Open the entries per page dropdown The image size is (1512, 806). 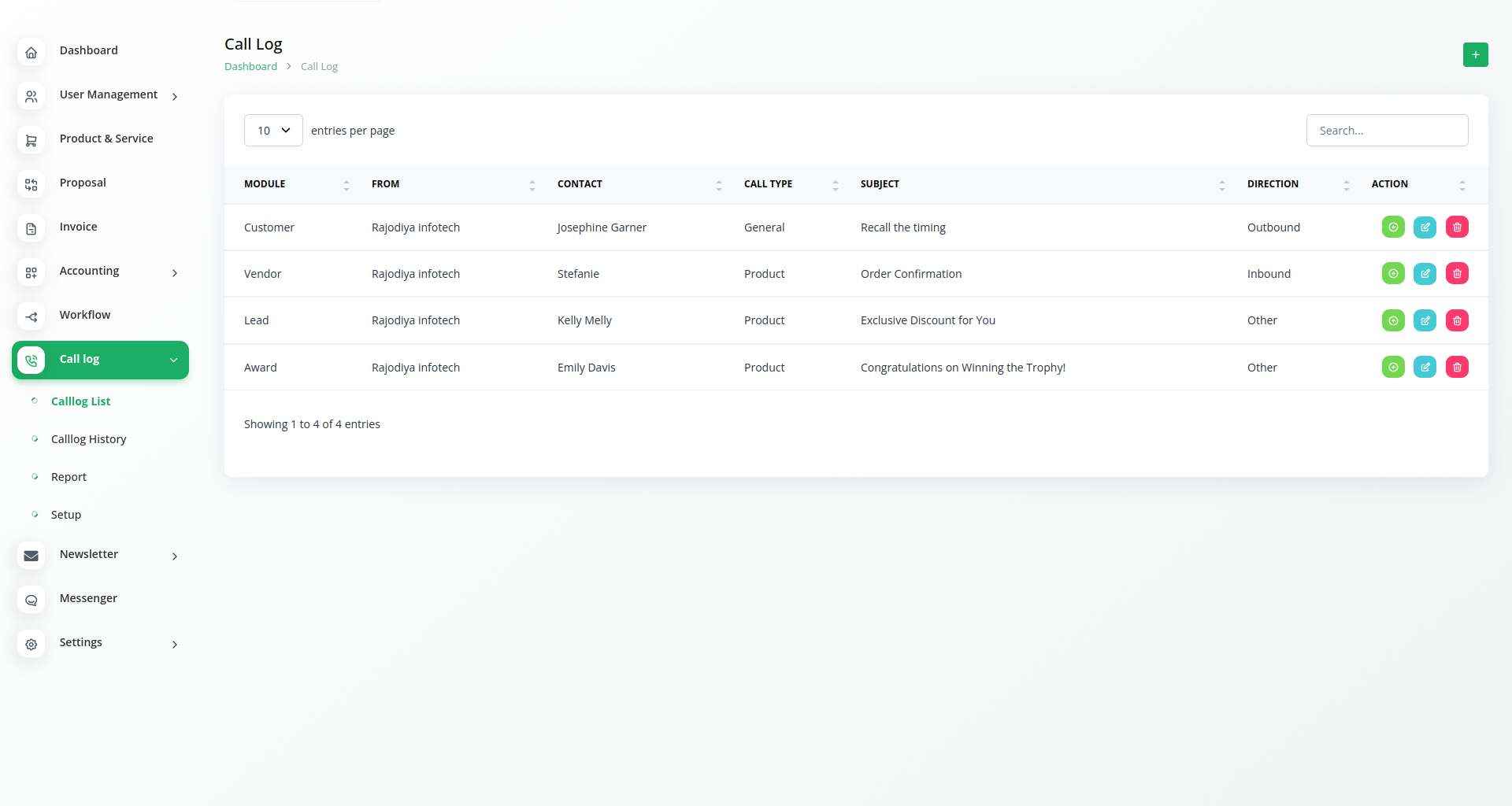point(273,131)
